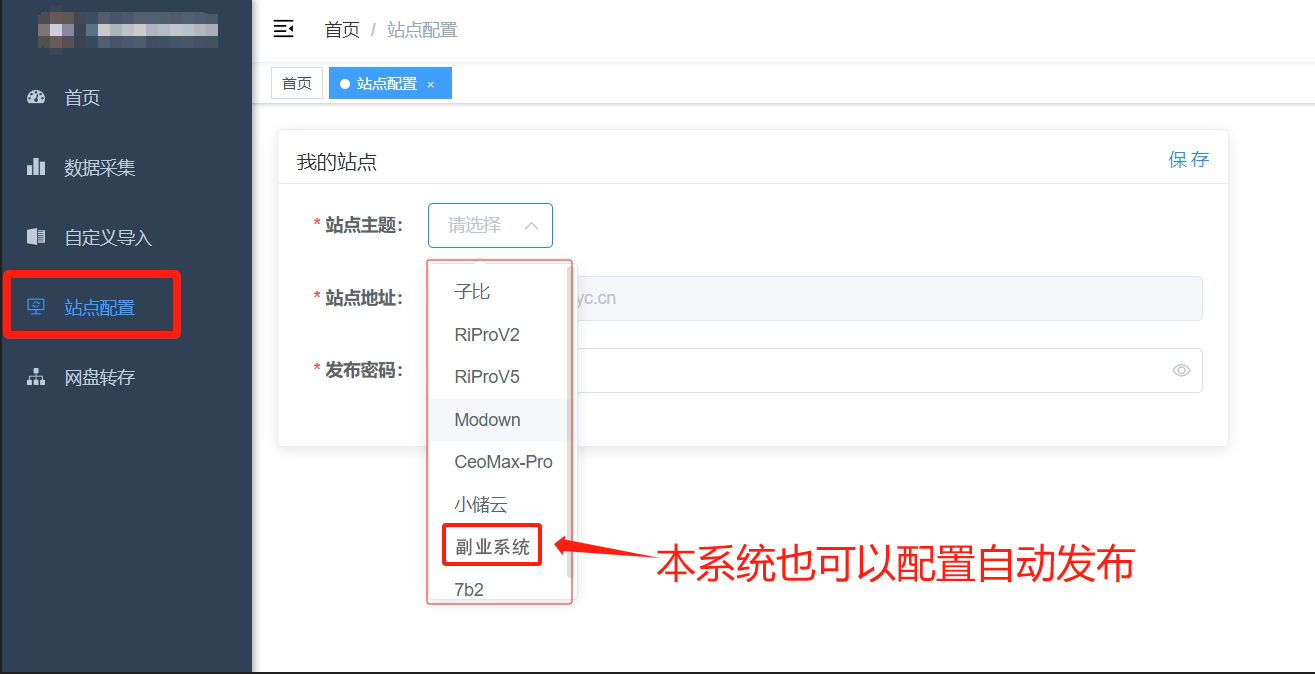The image size is (1315, 674).
Task: Click the bar chart icon for 数据采集
Action: pos(36,167)
